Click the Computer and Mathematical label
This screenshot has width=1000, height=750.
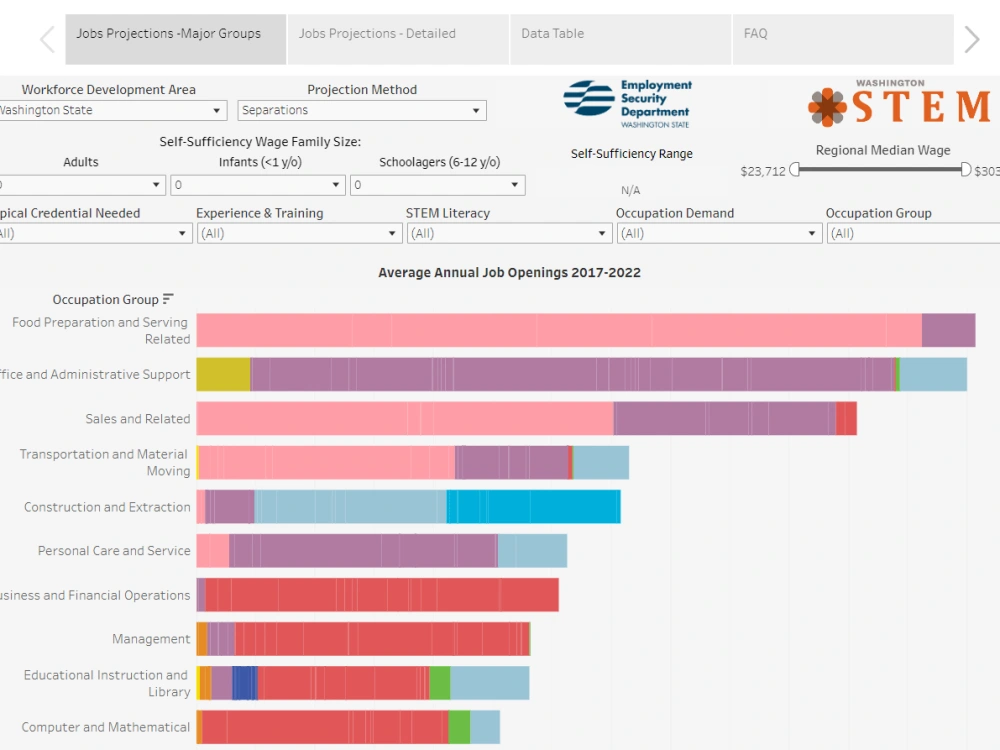click(x=106, y=727)
